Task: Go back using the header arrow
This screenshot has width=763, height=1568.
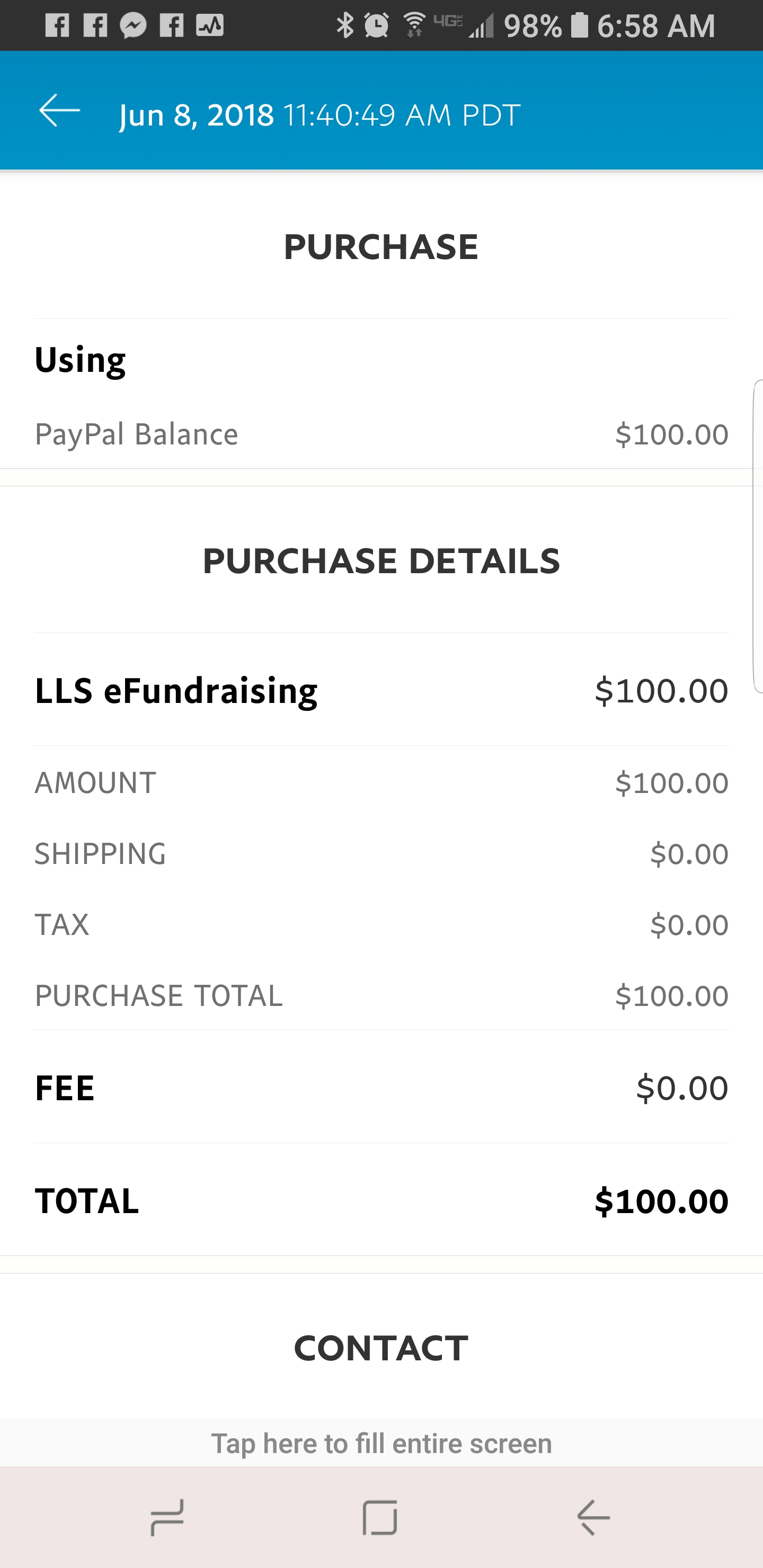Action: click(60, 111)
